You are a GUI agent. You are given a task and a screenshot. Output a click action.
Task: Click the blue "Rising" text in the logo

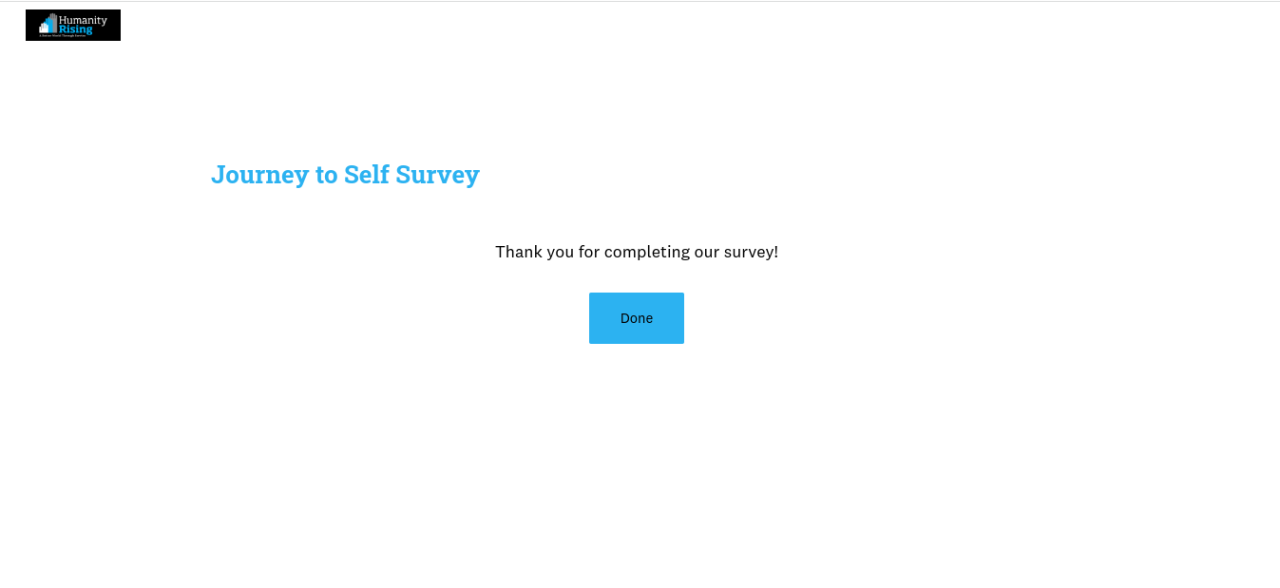[x=76, y=29]
